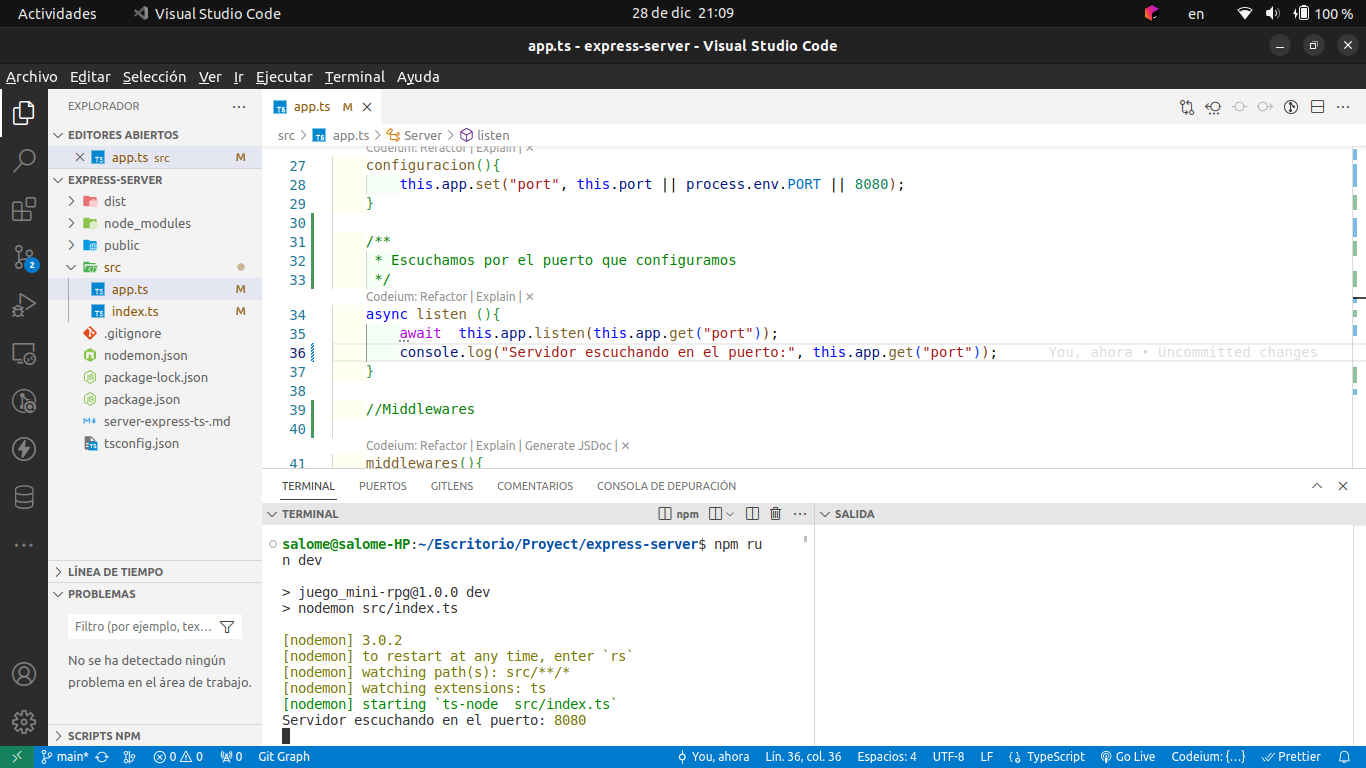Open the Archivo menu
Screen dimensions: 1366x768
click(x=32, y=77)
